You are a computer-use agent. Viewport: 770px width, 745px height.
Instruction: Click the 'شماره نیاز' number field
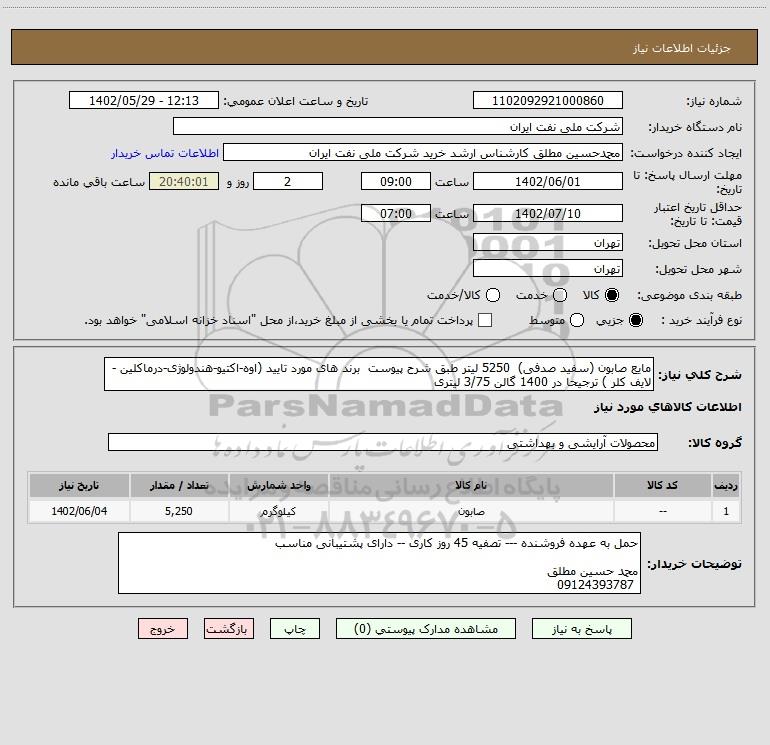point(547,101)
